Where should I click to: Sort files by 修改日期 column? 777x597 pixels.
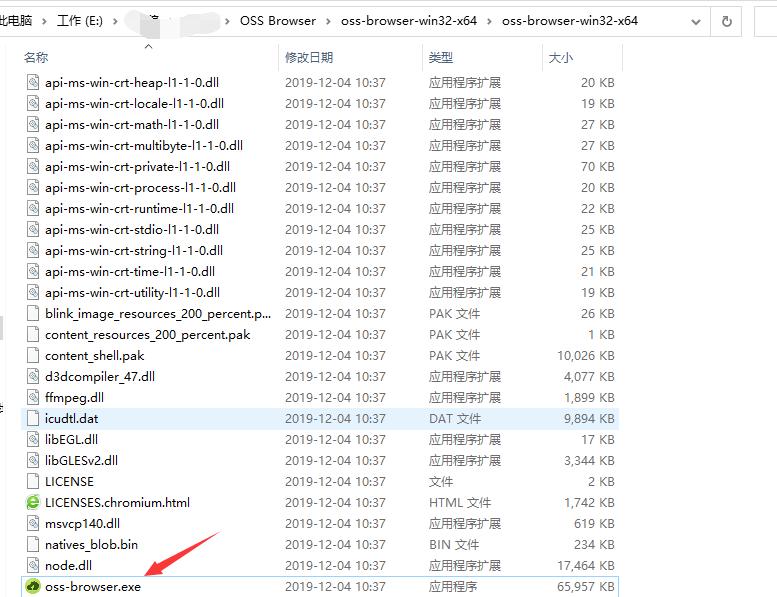[x=309, y=57]
